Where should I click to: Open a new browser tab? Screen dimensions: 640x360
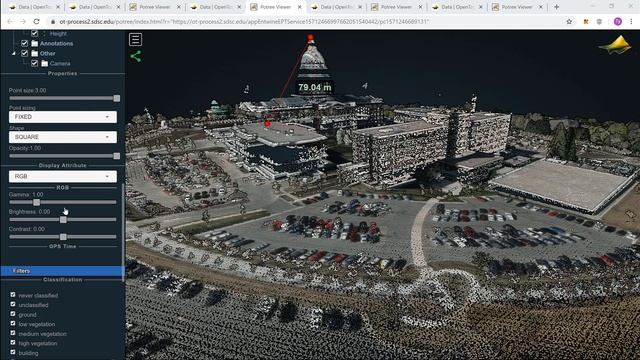tap(556, 7)
